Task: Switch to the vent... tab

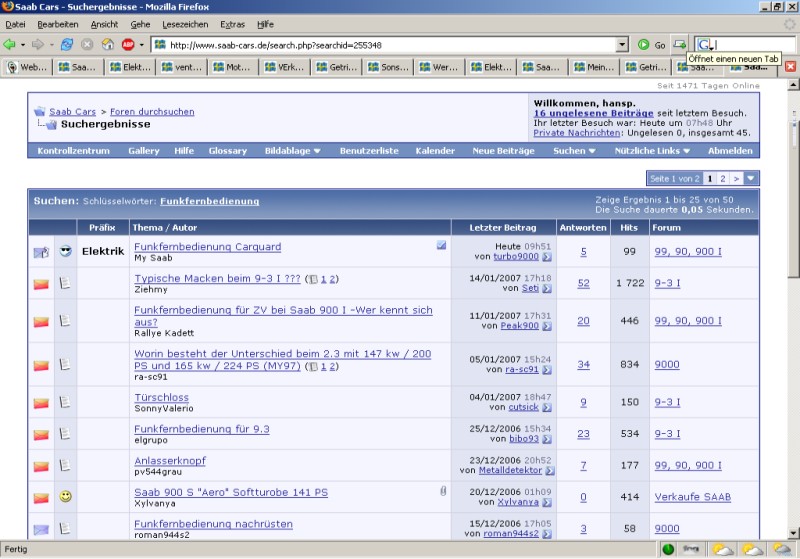Action: click(x=182, y=67)
